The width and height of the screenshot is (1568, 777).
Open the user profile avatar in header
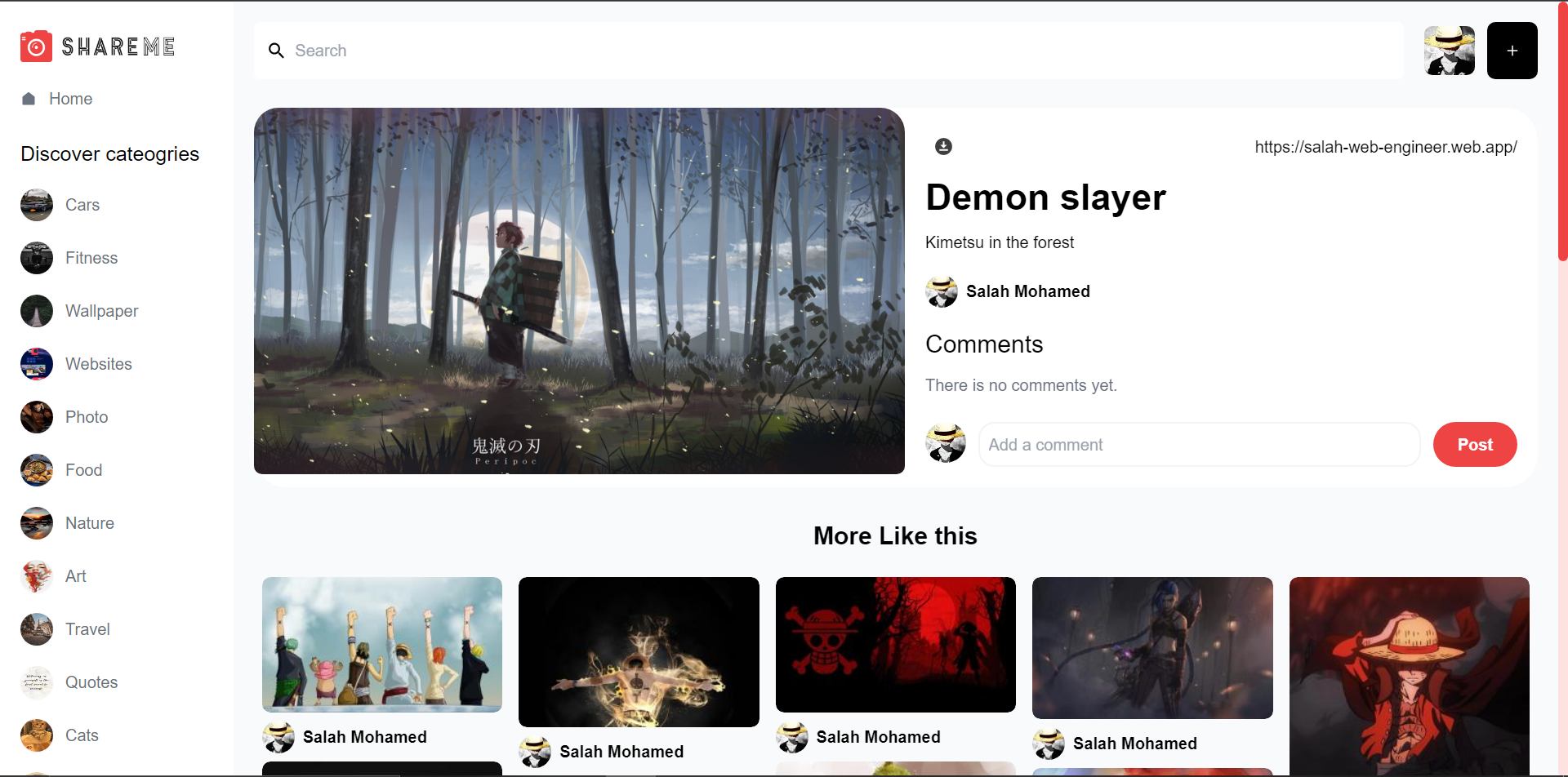click(1450, 51)
